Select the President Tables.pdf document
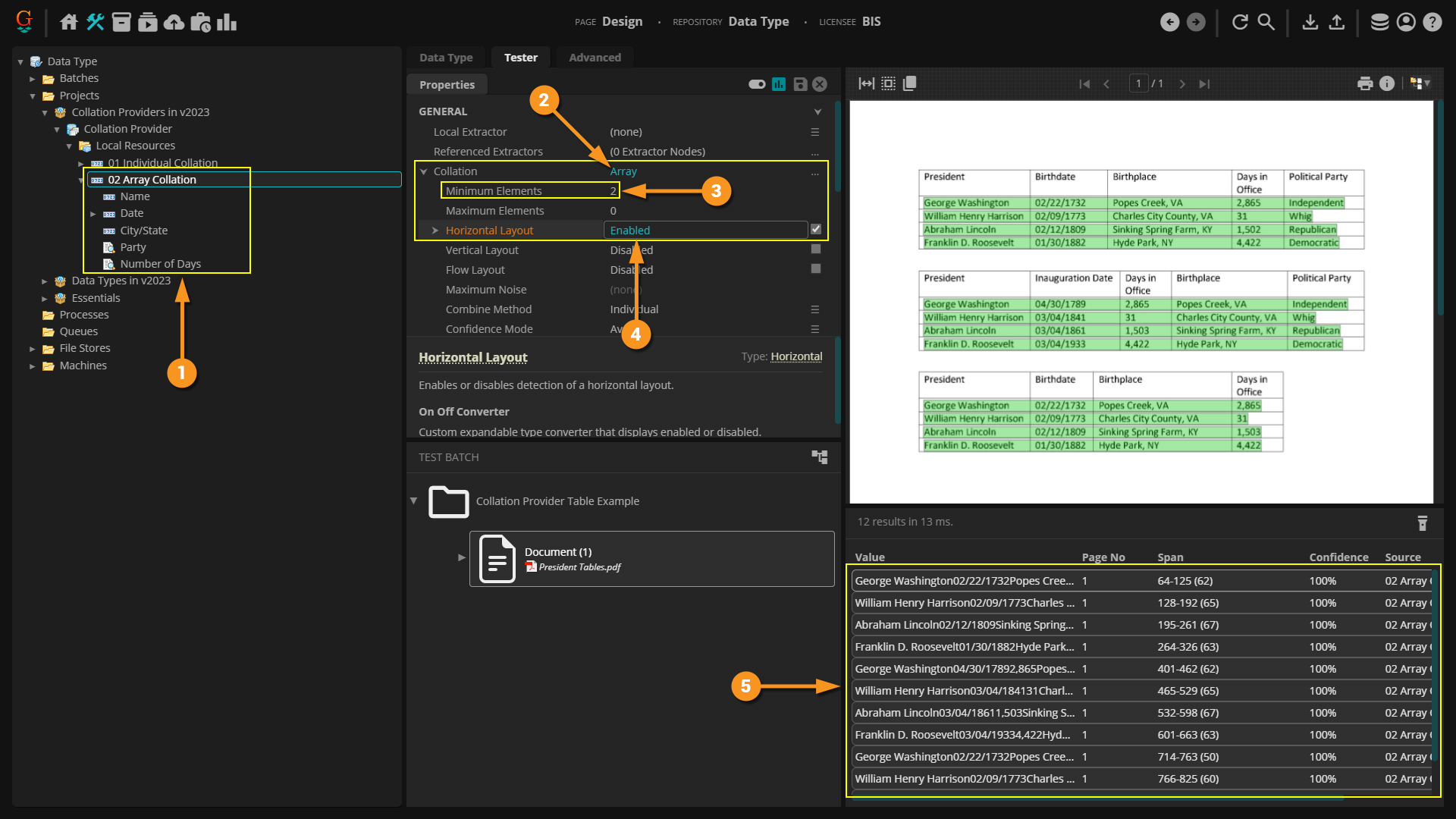The width and height of the screenshot is (1456, 819). [579, 567]
